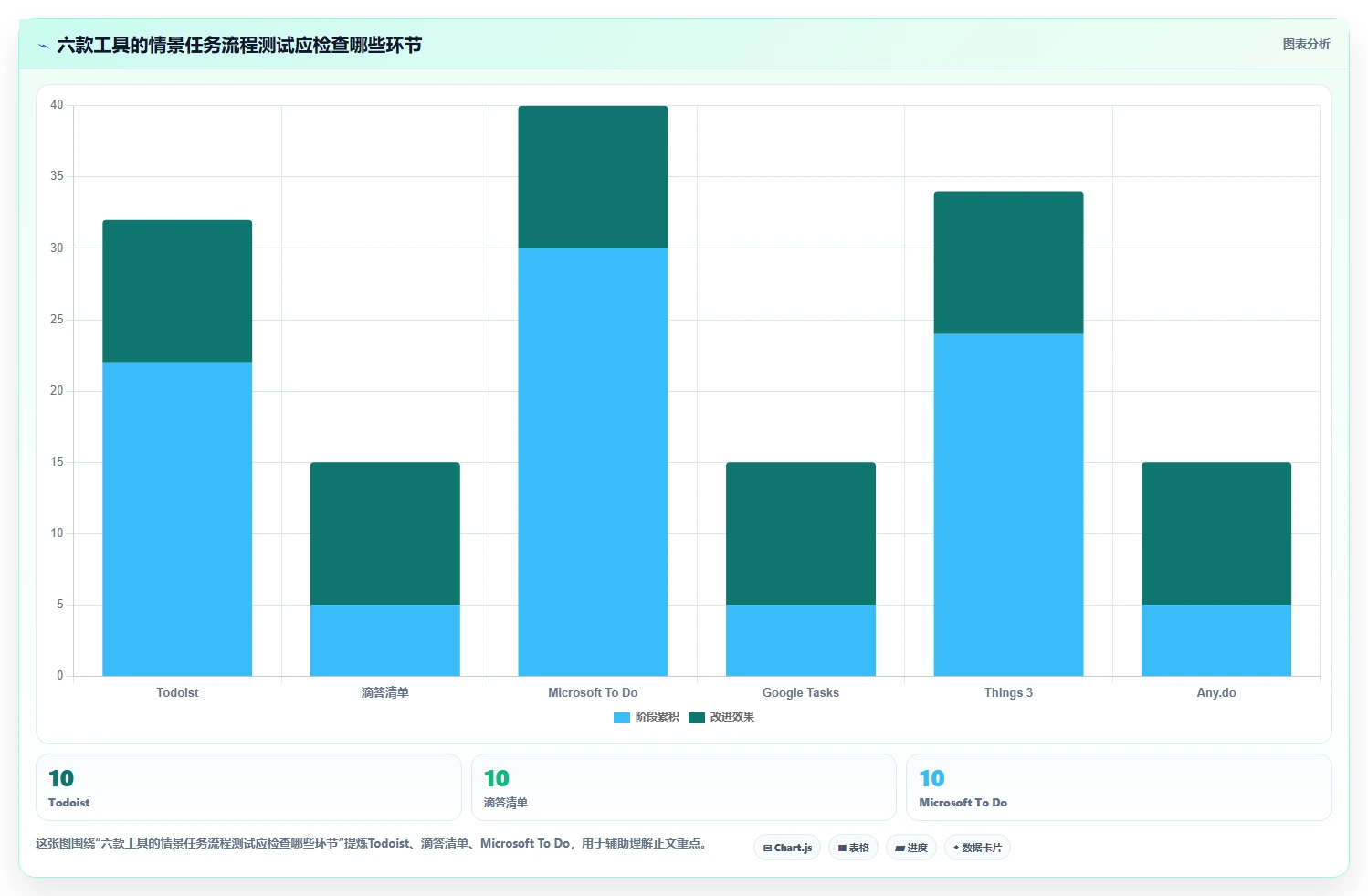1368x896 pixels.
Task: Select the light-blue bar for Google Tasks
Action: pyautogui.click(x=801, y=640)
